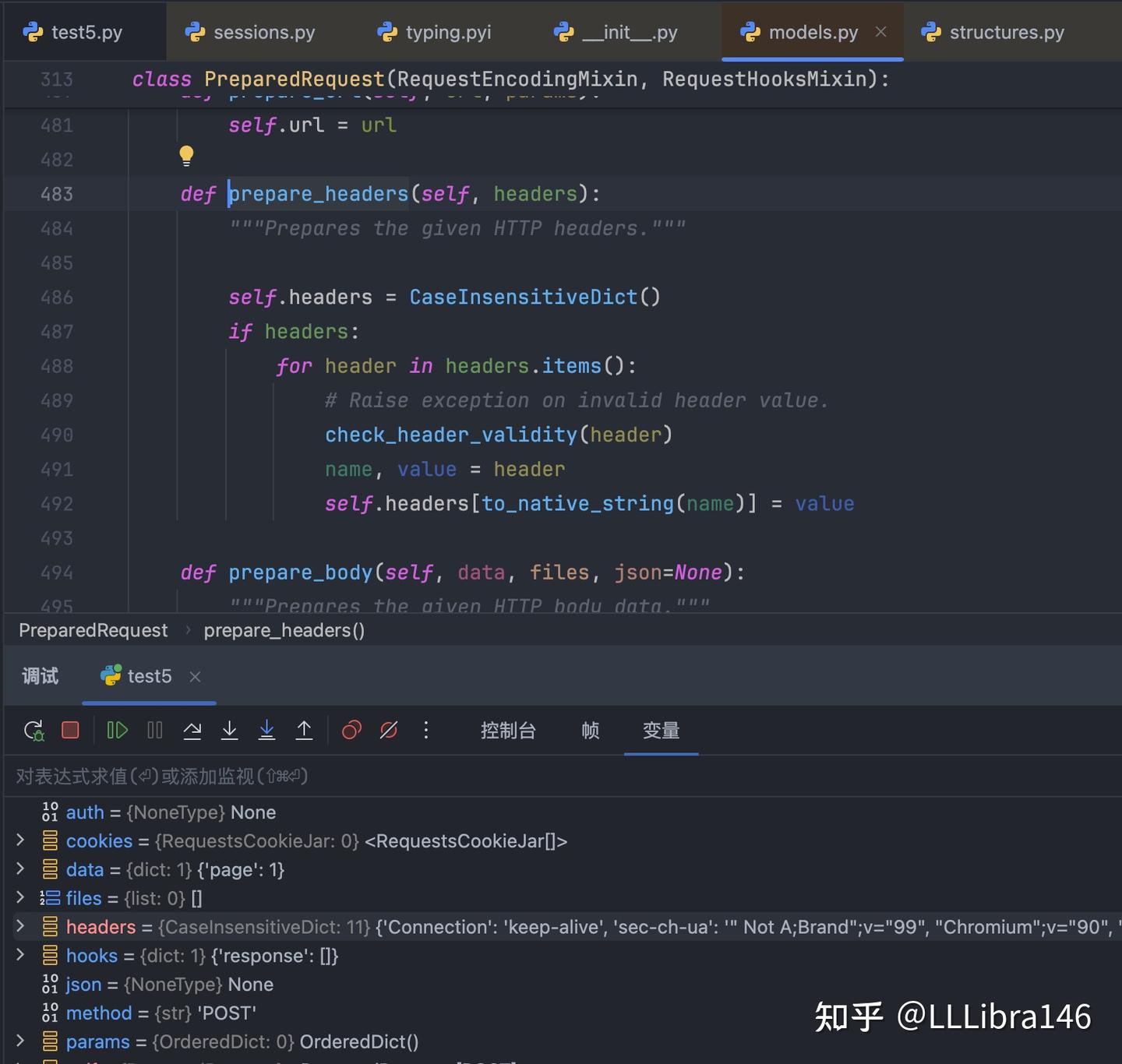
Task: Mute breakpoints with slashed circle icon
Action: (389, 730)
